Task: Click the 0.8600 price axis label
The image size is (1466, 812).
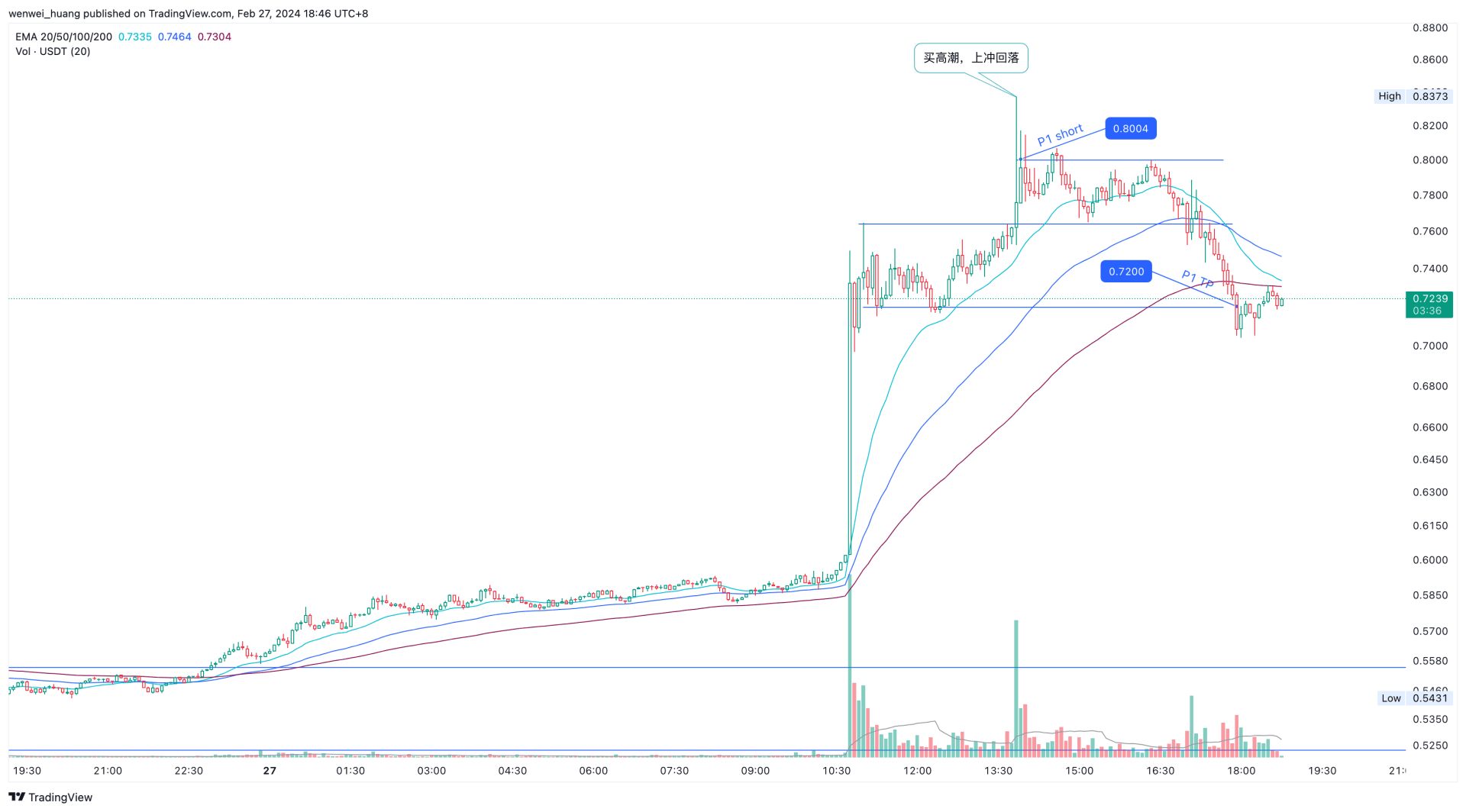Action: point(1430,60)
